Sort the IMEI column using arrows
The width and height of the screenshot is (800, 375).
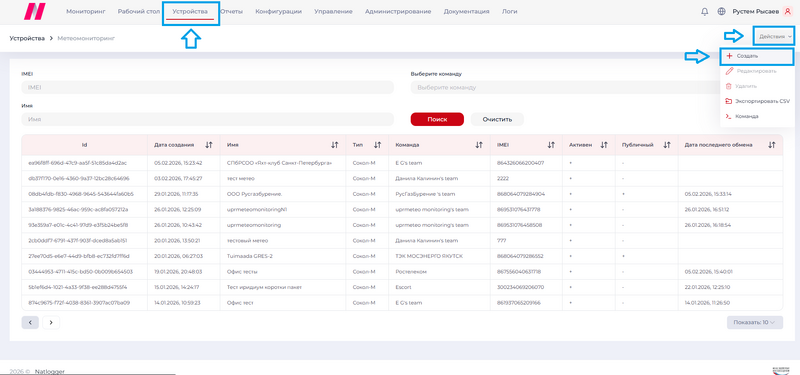pos(551,145)
